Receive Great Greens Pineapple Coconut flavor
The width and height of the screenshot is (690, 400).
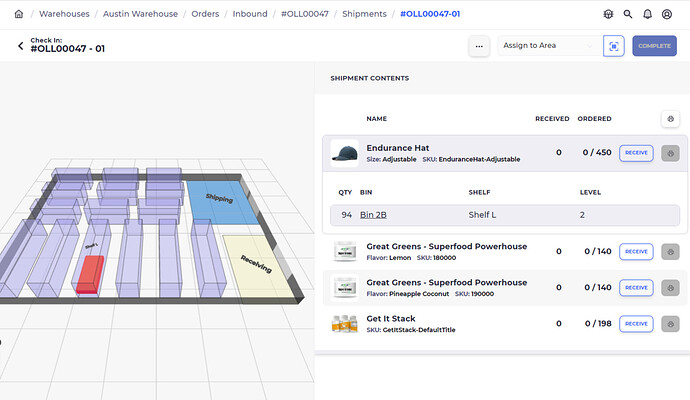point(636,288)
